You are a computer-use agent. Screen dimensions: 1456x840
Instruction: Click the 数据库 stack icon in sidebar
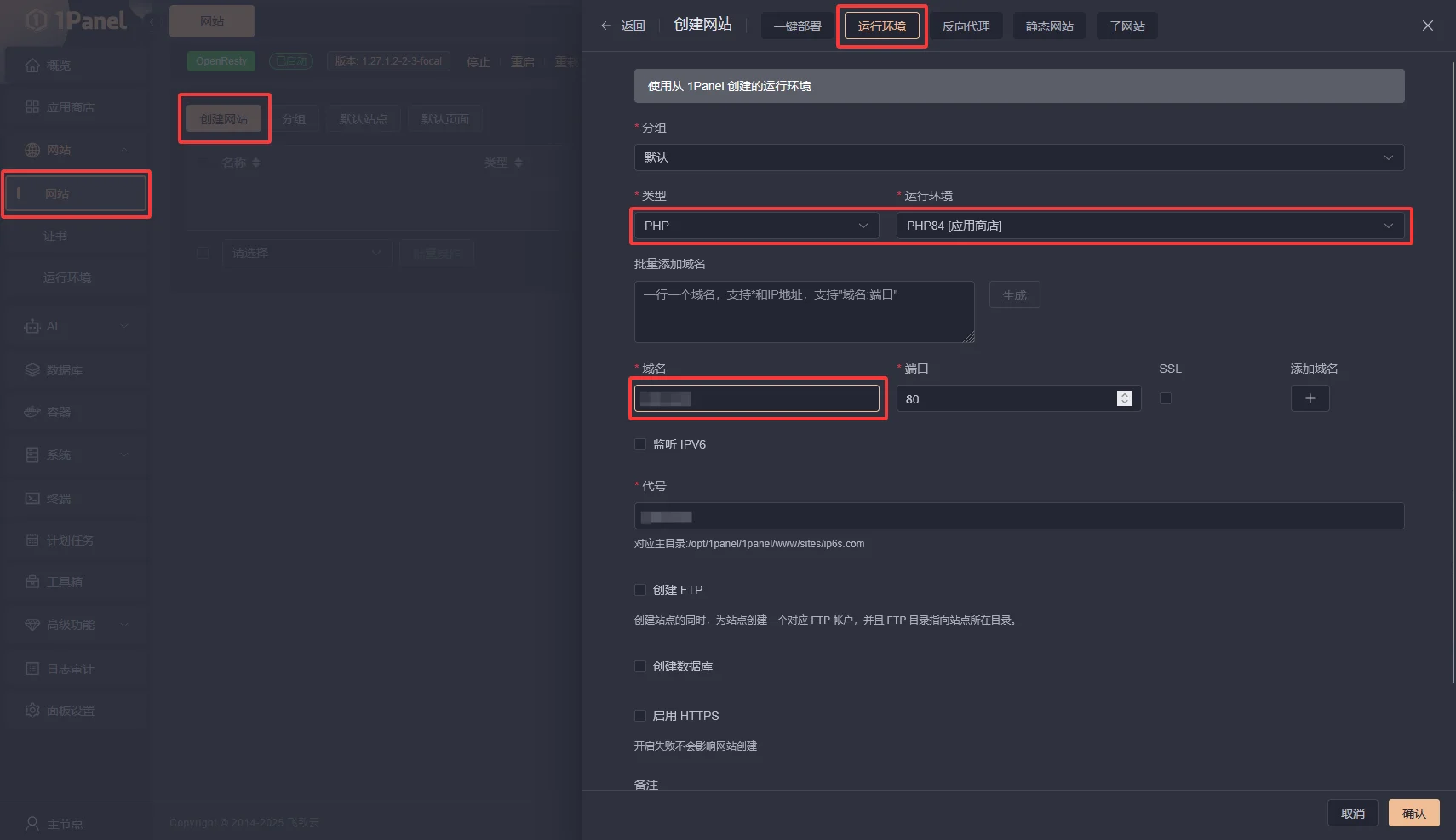pyautogui.click(x=32, y=370)
